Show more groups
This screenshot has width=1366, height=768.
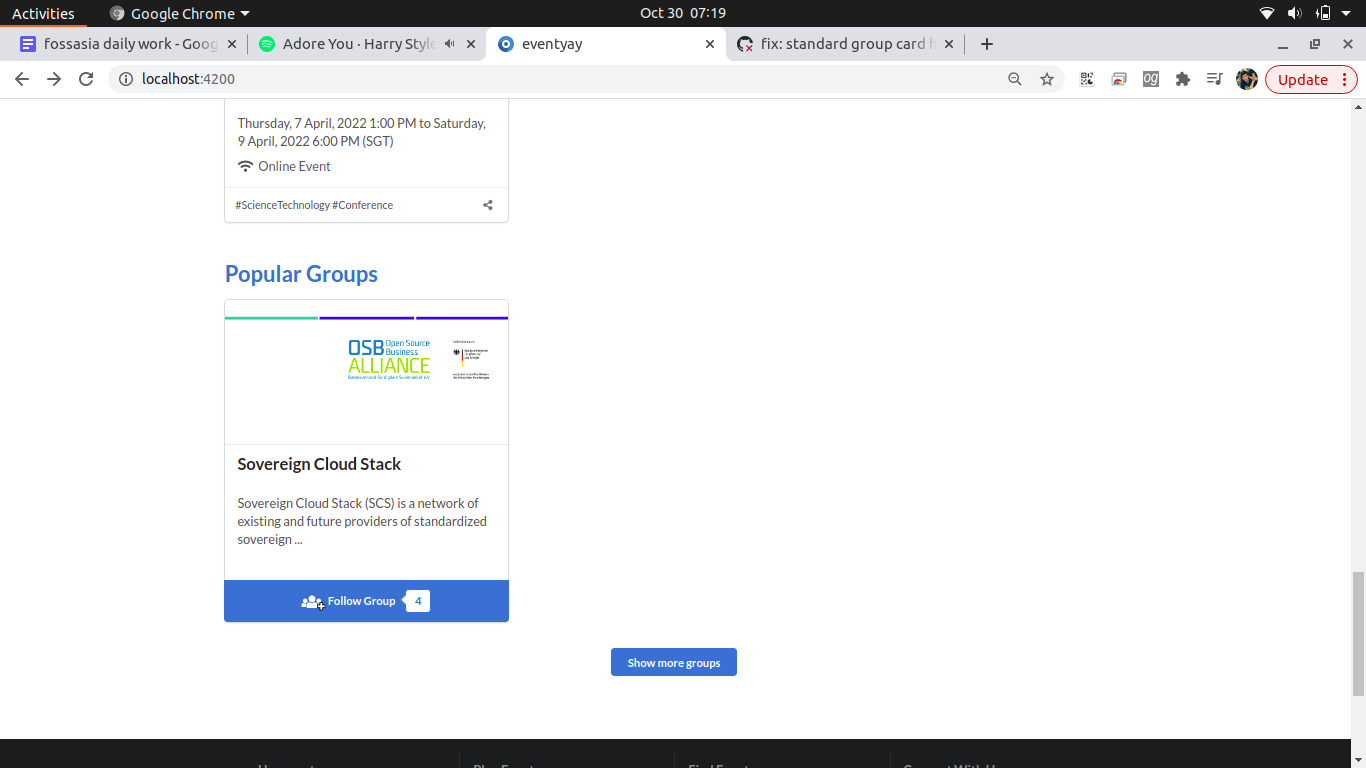(x=674, y=662)
